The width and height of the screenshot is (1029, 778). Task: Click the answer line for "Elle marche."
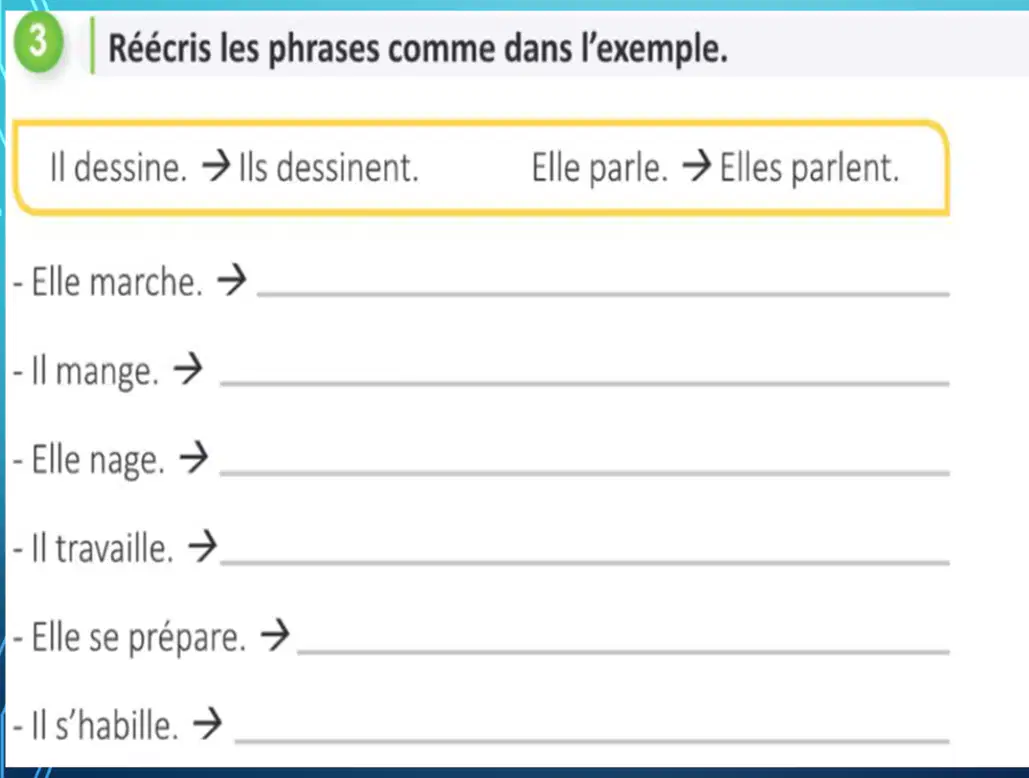[x=603, y=293]
